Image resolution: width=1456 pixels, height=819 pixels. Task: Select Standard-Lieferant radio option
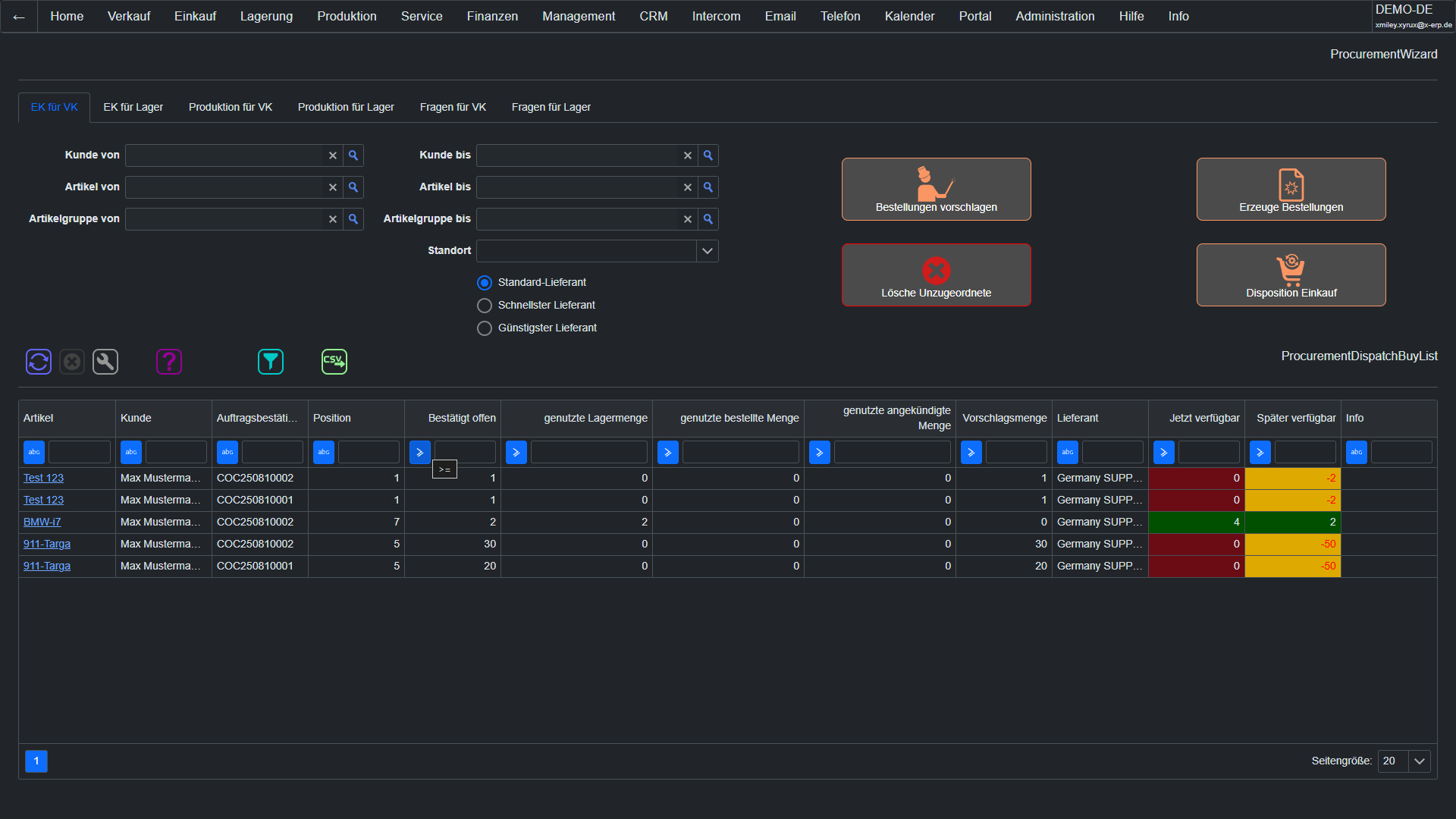click(485, 283)
